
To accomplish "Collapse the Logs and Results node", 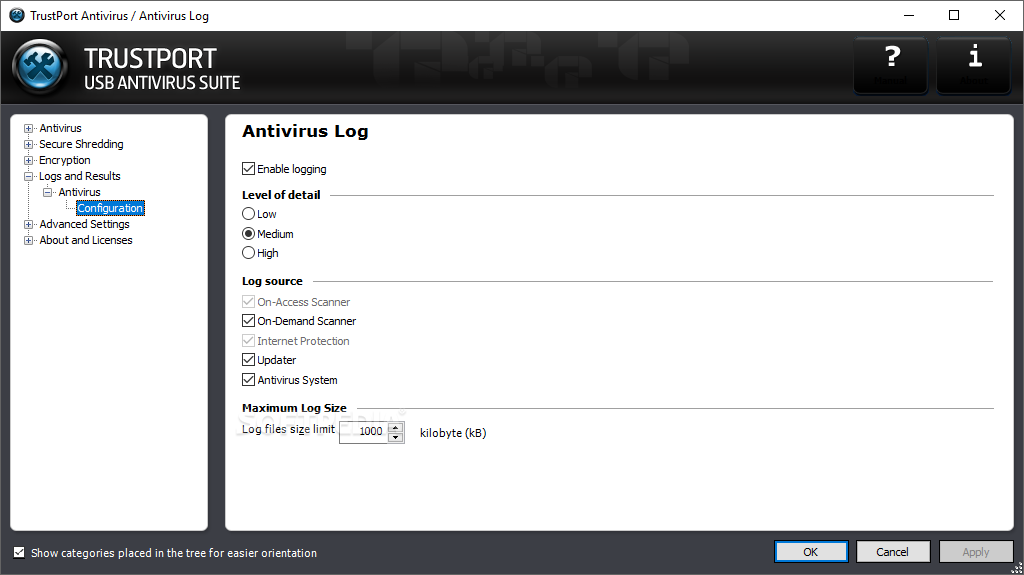I will 28,176.
